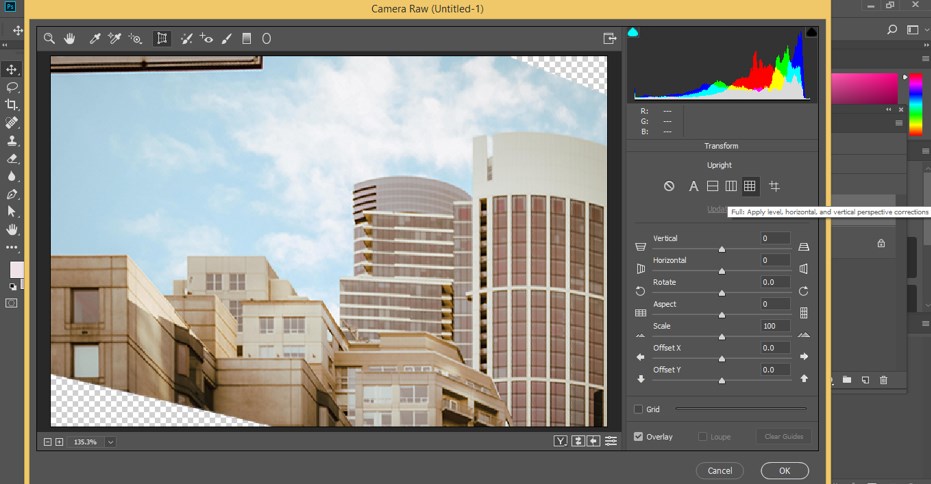Screen dimensions: 931x484
Task: Click the Cancel button
Action: pos(720,470)
